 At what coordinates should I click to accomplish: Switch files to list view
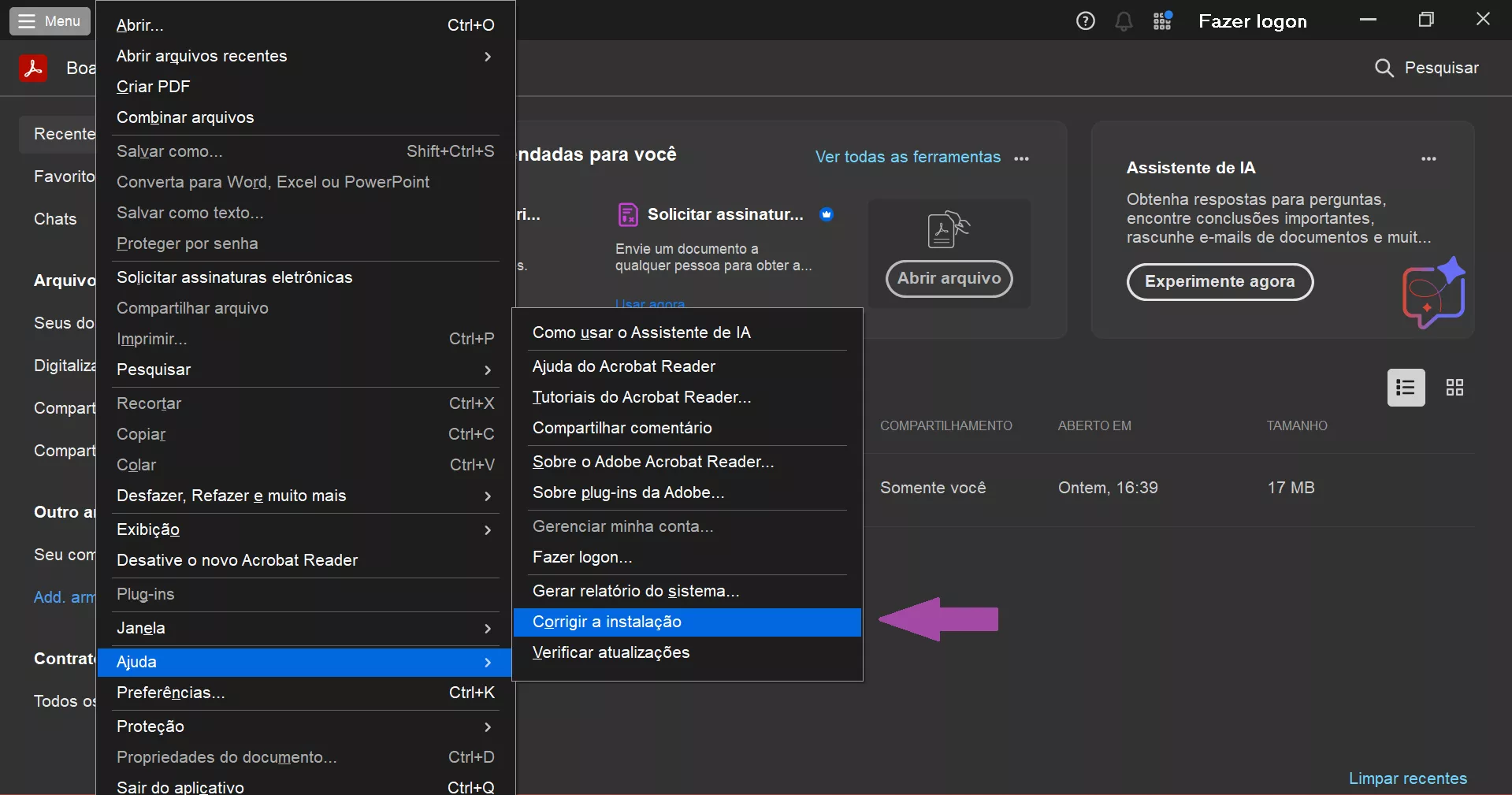tap(1405, 388)
